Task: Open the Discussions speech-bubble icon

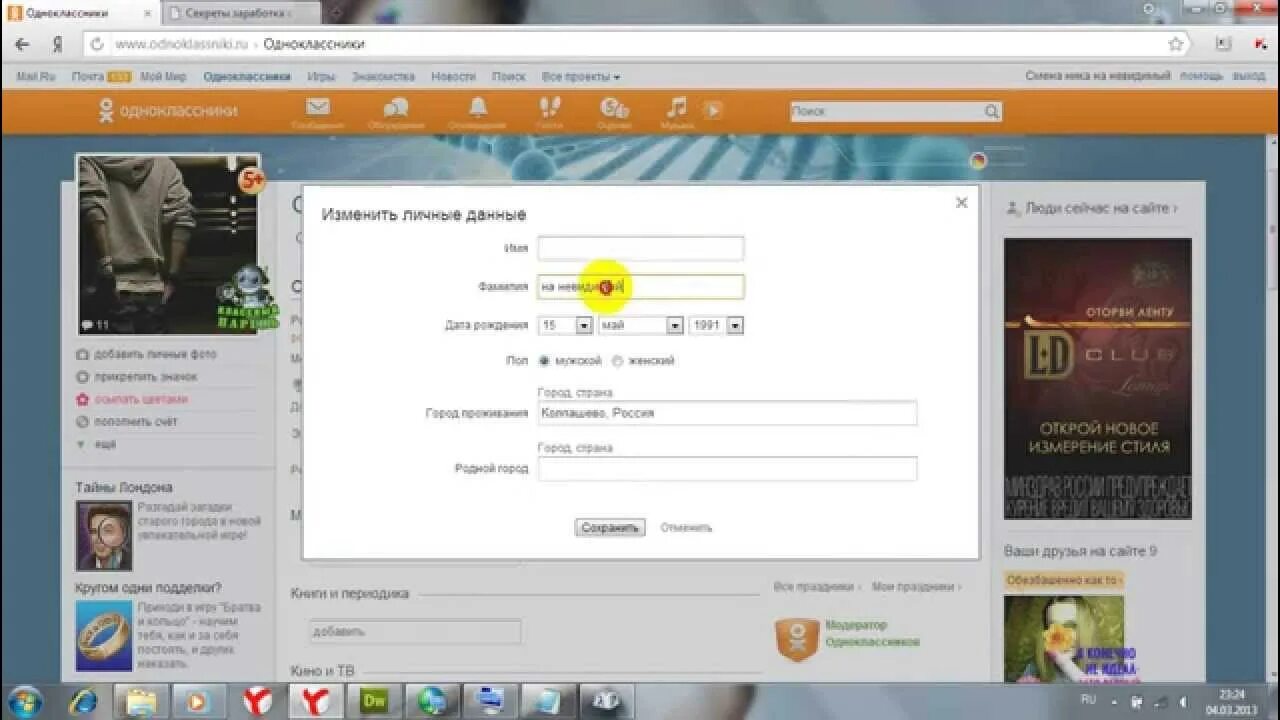Action: coord(396,108)
